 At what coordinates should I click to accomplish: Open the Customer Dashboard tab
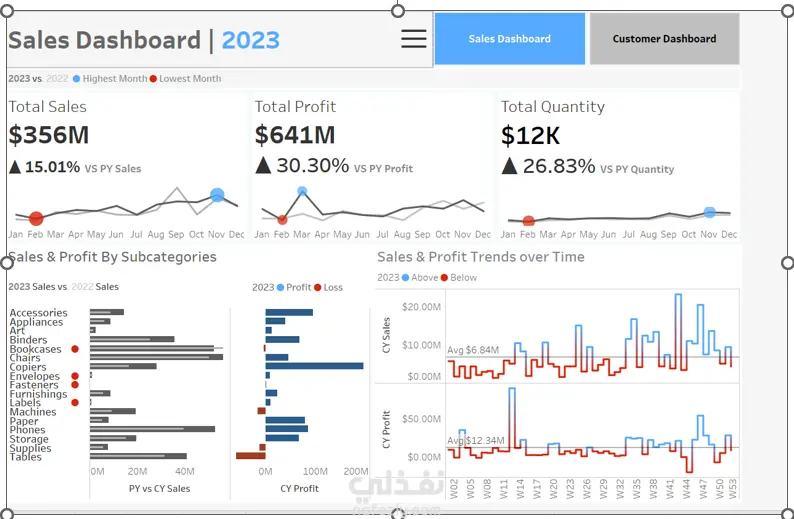[664, 38]
